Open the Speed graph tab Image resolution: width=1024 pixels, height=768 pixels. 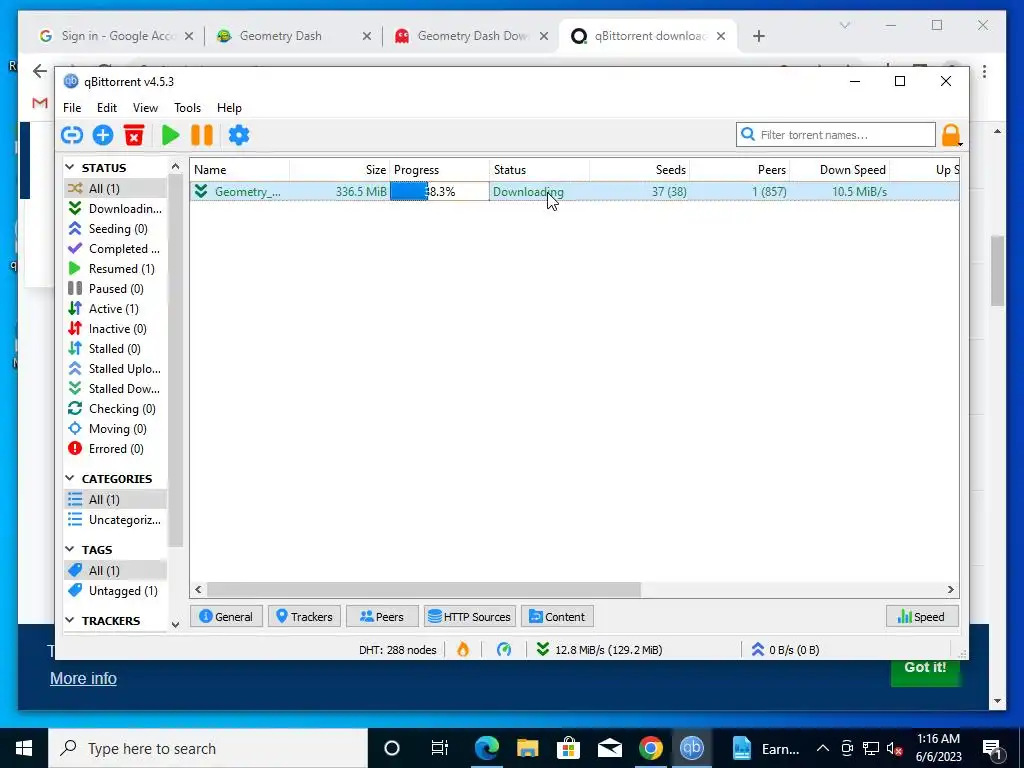click(x=922, y=616)
